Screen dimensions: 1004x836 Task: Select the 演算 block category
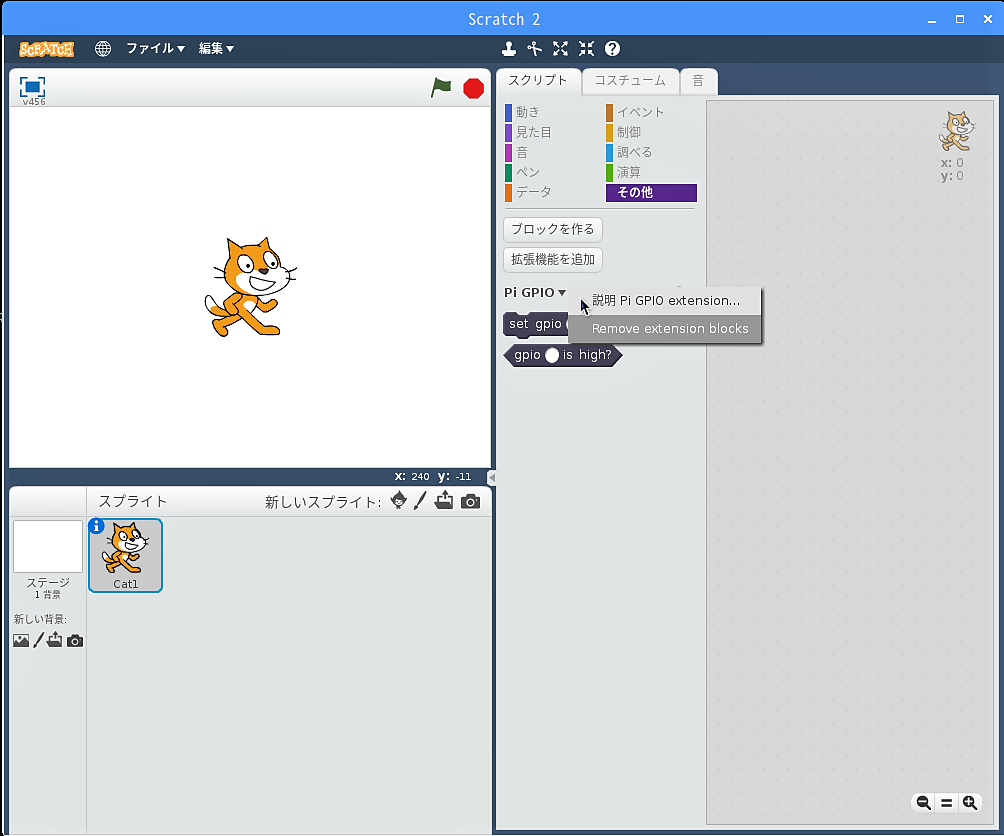[629, 172]
